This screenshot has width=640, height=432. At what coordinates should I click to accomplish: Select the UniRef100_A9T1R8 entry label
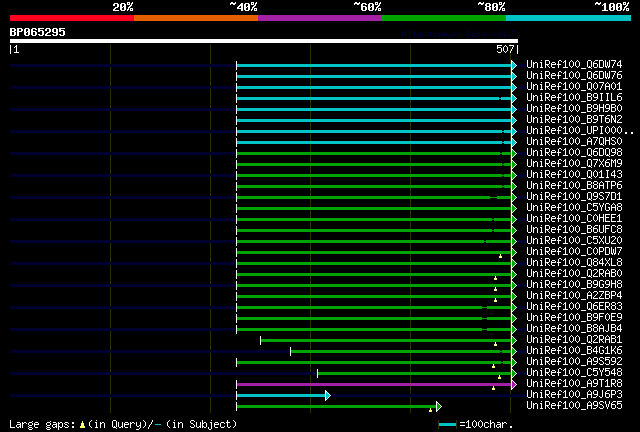(574, 383)
